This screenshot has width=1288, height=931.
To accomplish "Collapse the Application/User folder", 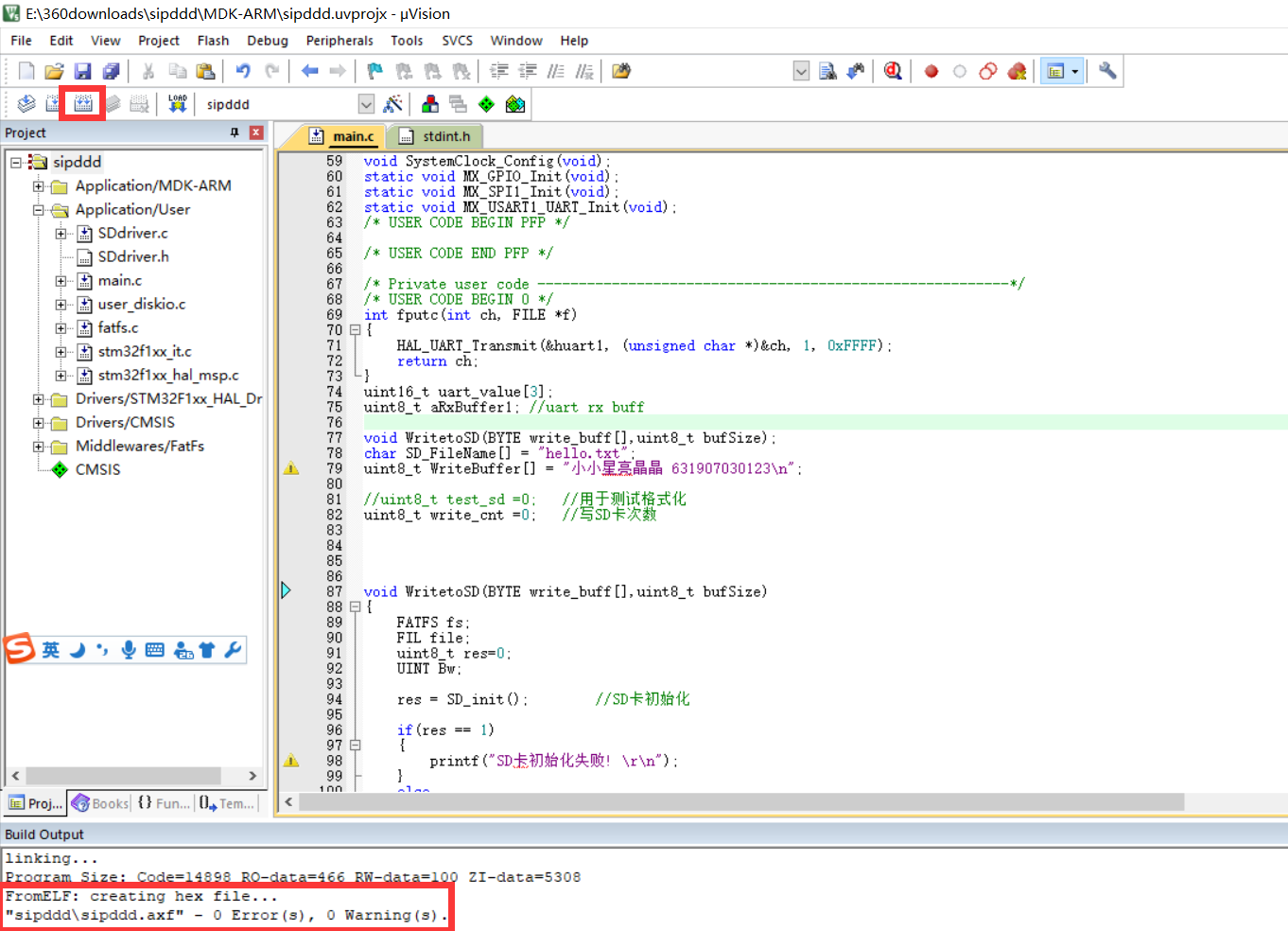I will (39, 210).
